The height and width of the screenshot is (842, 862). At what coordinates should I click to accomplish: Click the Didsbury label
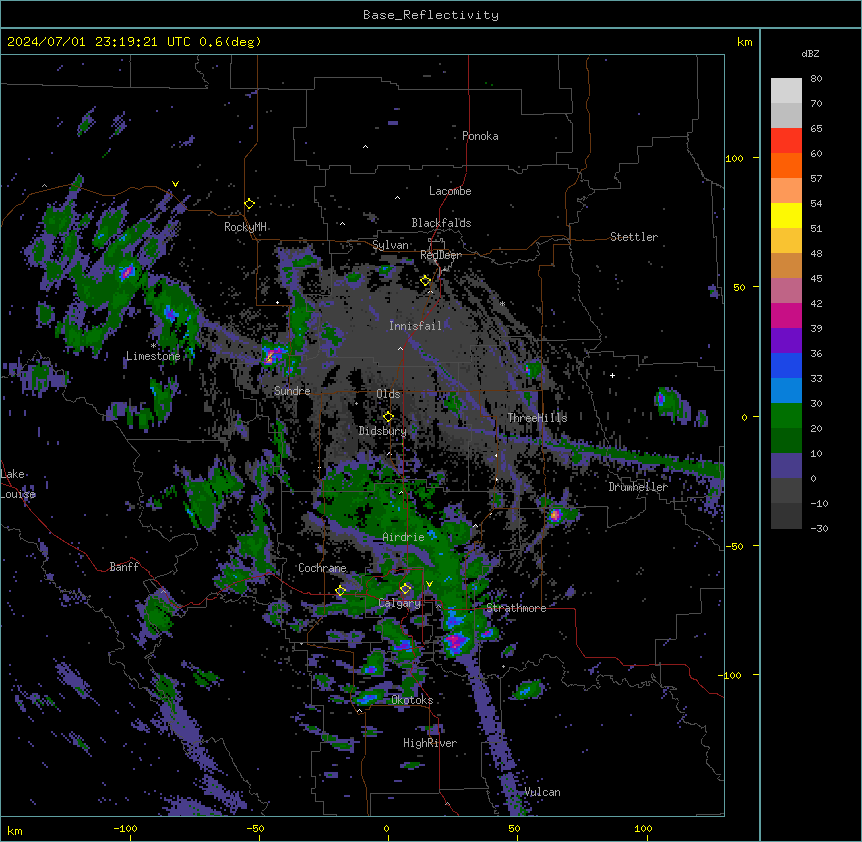click(x=383, y=431)
